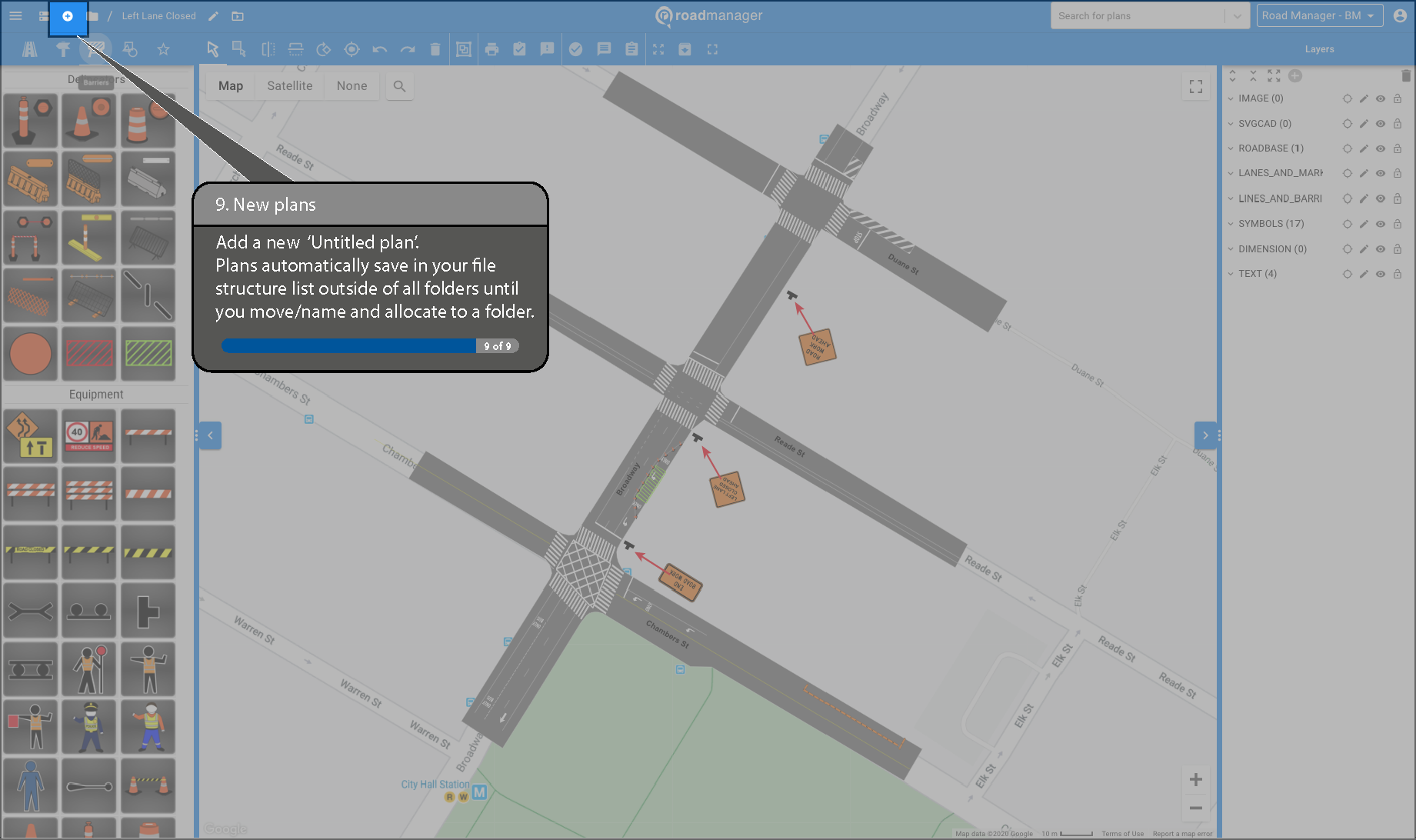The height and width of the screenshot is (840, 1416).
Task: Hide the ROADBASE layer
Action: (1381, 148)
